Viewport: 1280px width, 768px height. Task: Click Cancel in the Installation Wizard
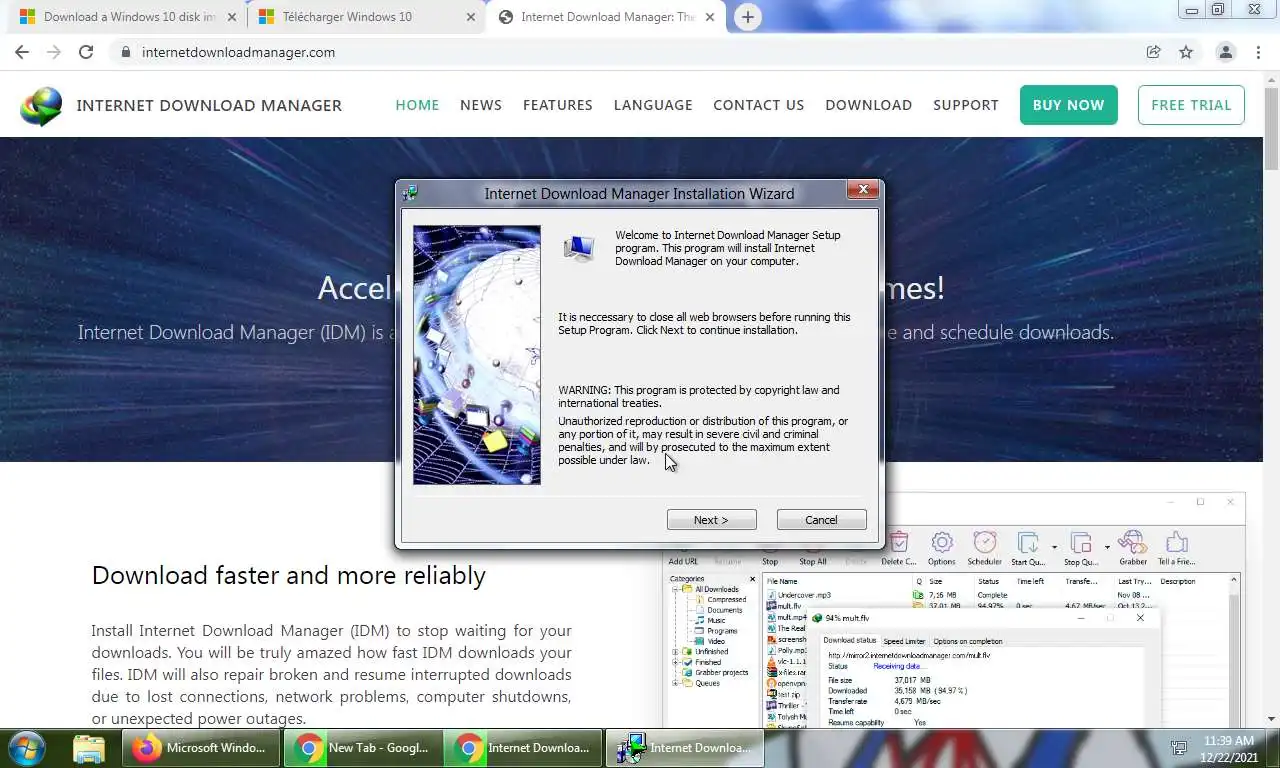click(821, 520)
